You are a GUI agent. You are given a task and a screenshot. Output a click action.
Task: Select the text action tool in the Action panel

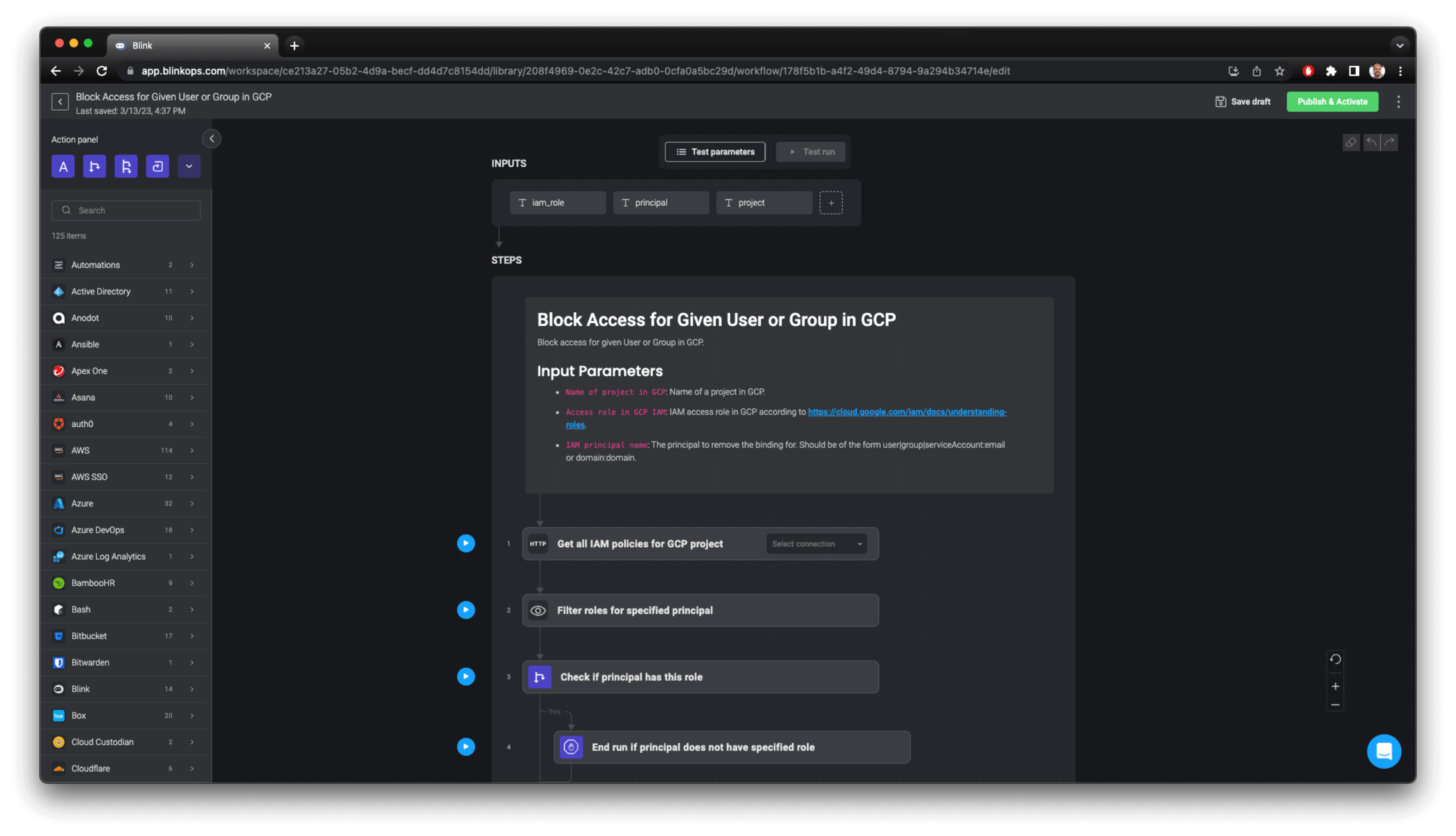click(x=63, y=166)
